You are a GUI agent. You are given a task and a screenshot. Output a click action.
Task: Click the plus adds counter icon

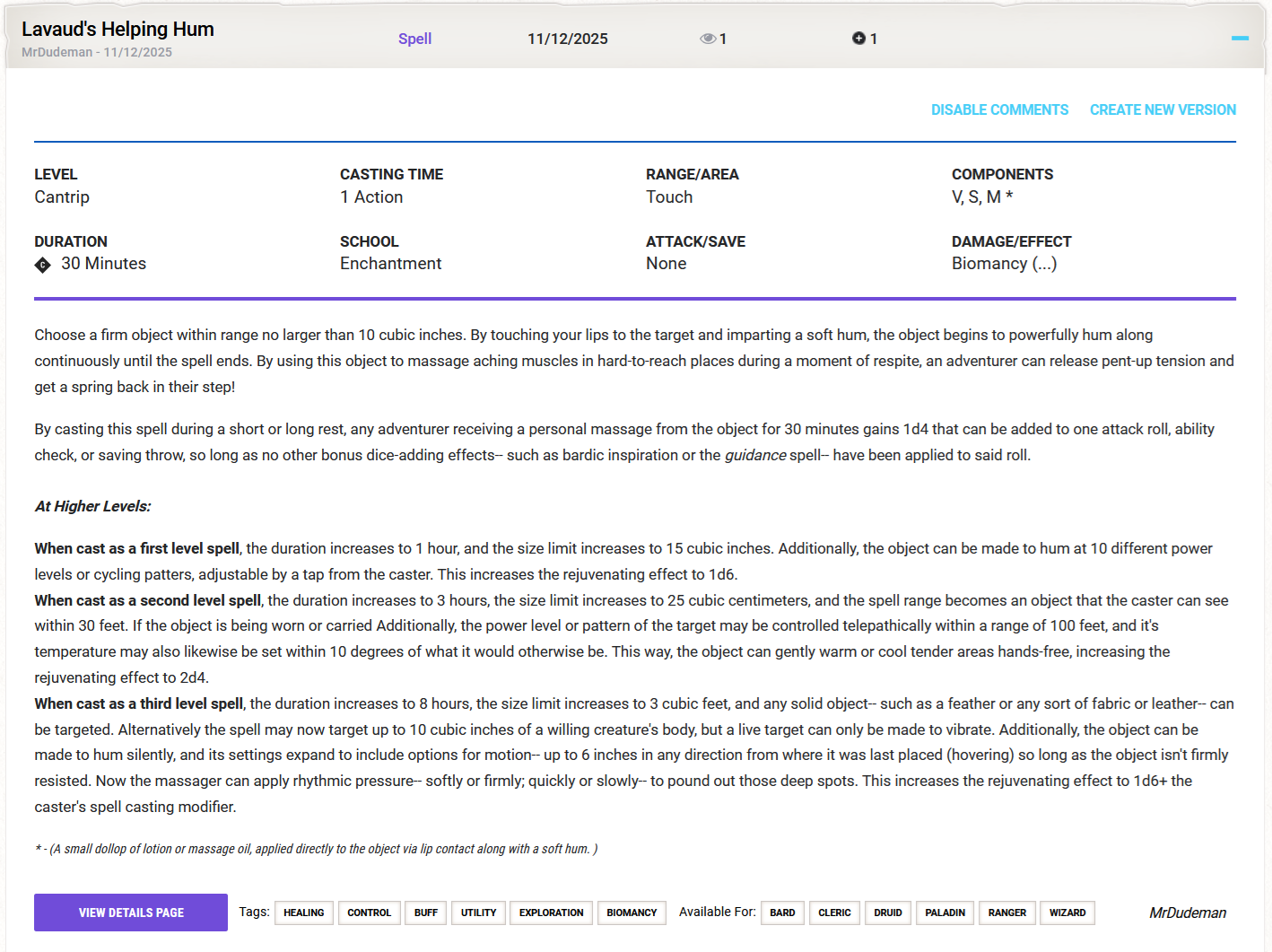(858, 39)
